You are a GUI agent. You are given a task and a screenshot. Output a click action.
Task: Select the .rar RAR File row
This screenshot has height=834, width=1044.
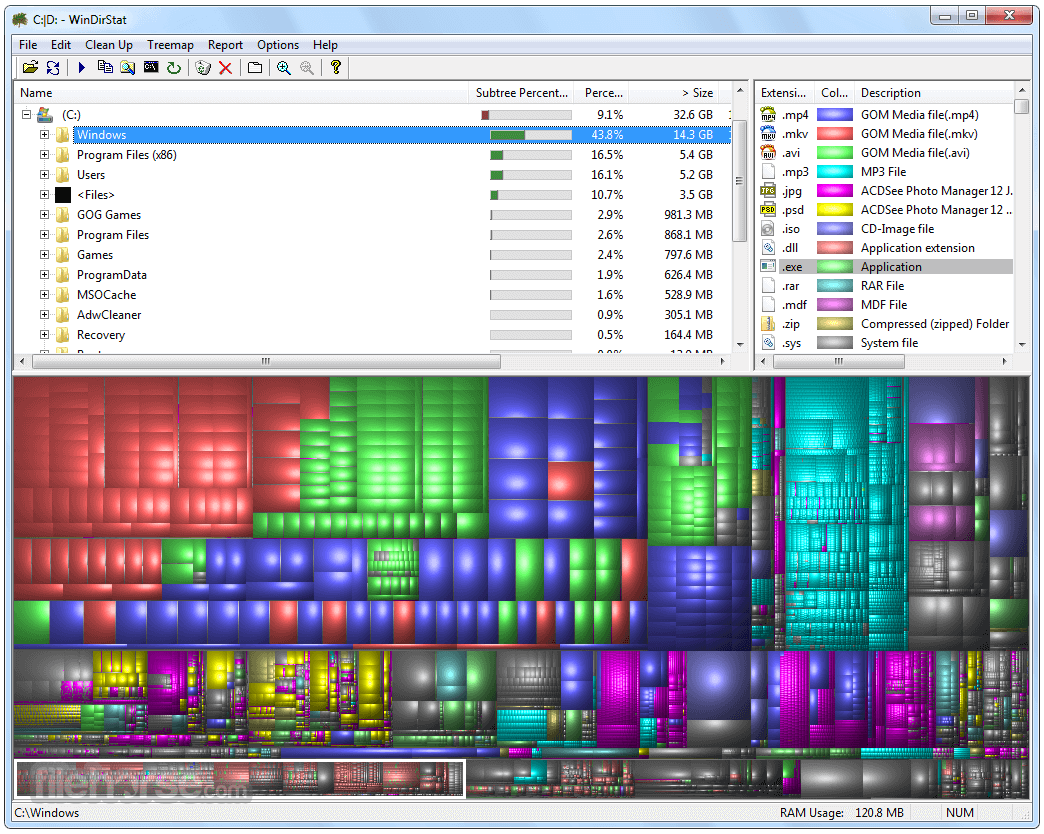(885, 286)
